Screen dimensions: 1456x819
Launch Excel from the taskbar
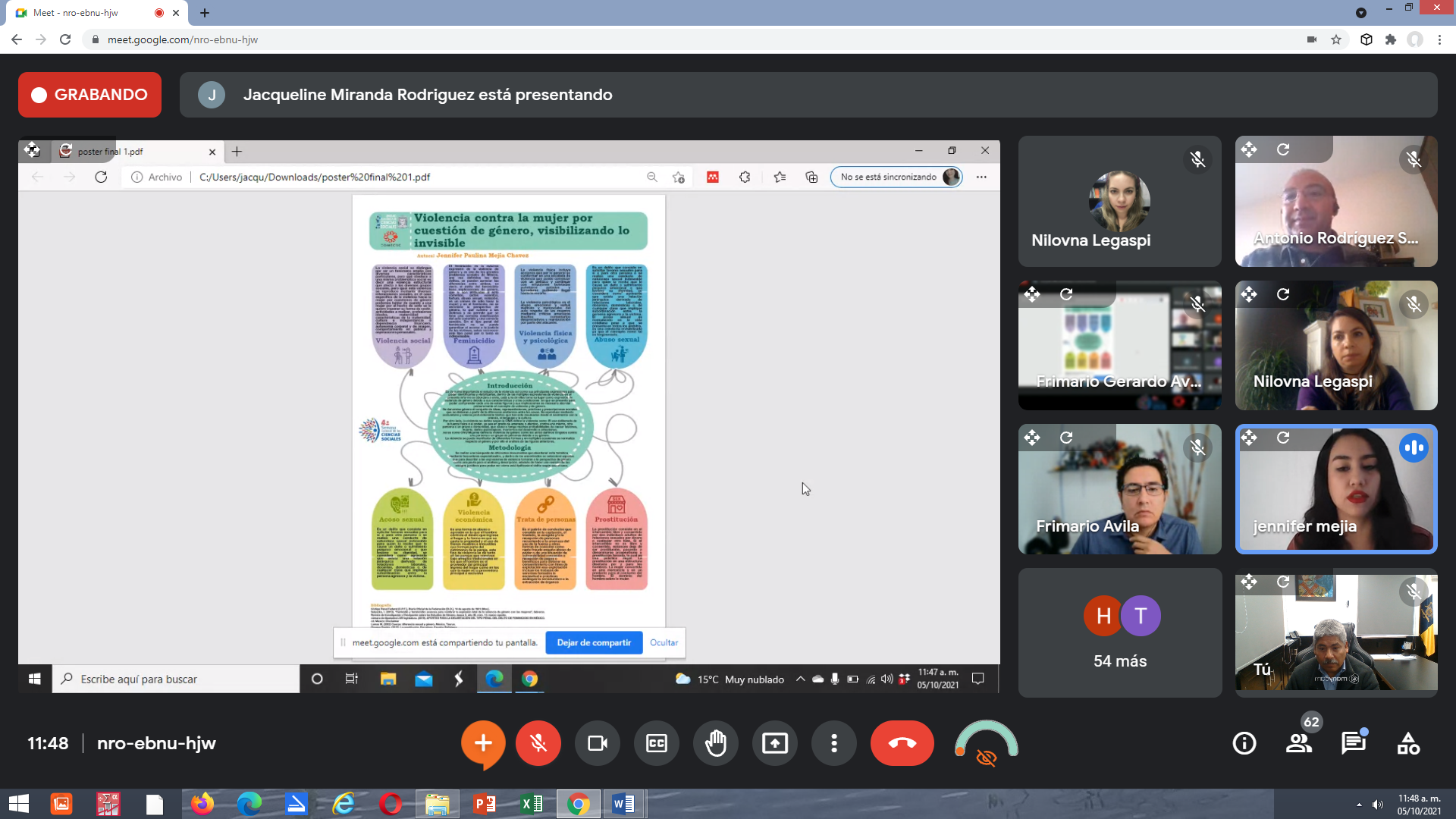tap(532, 804)
